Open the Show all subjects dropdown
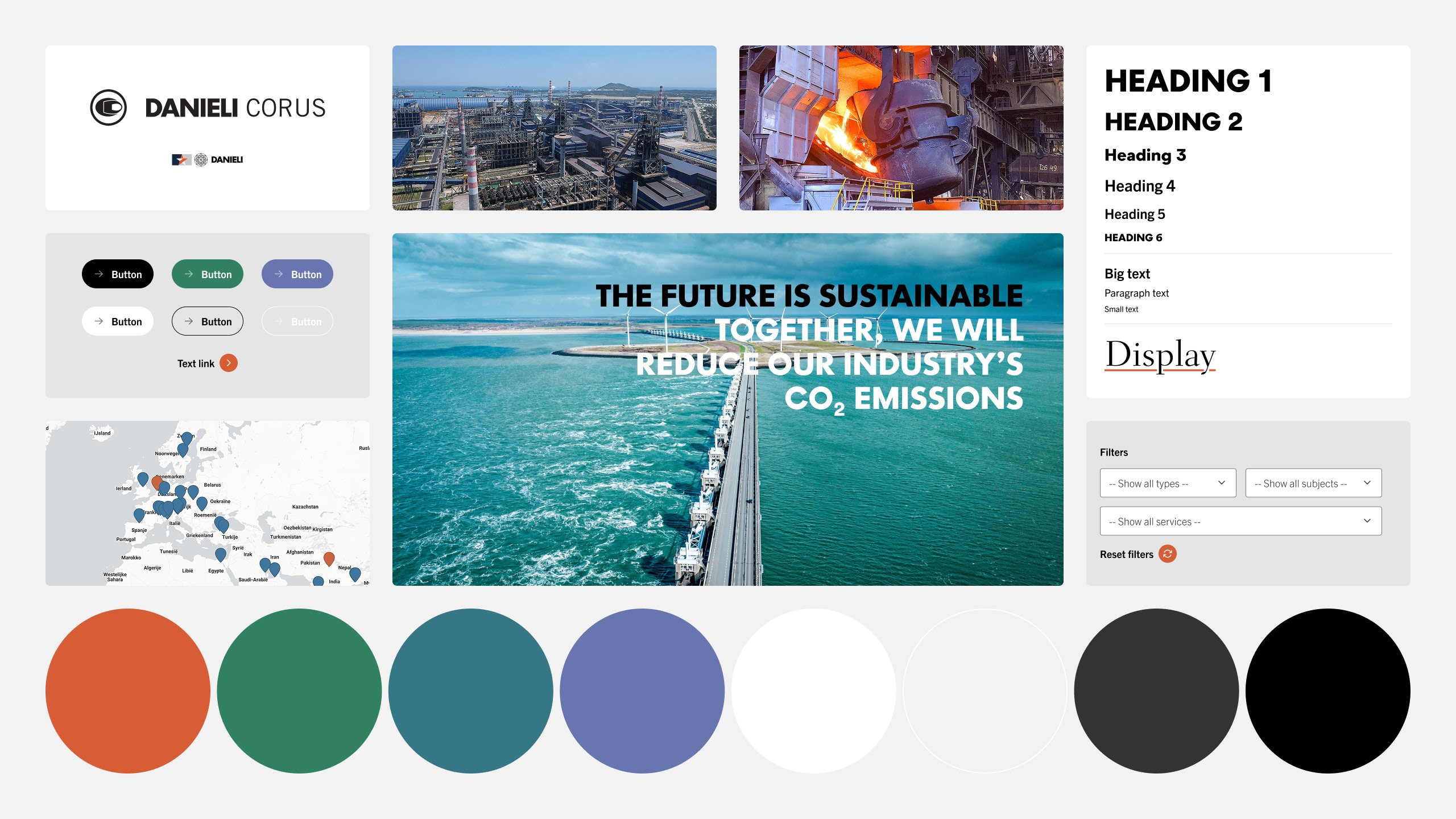Screen dimensions: 1456x819 point(1313,483)
